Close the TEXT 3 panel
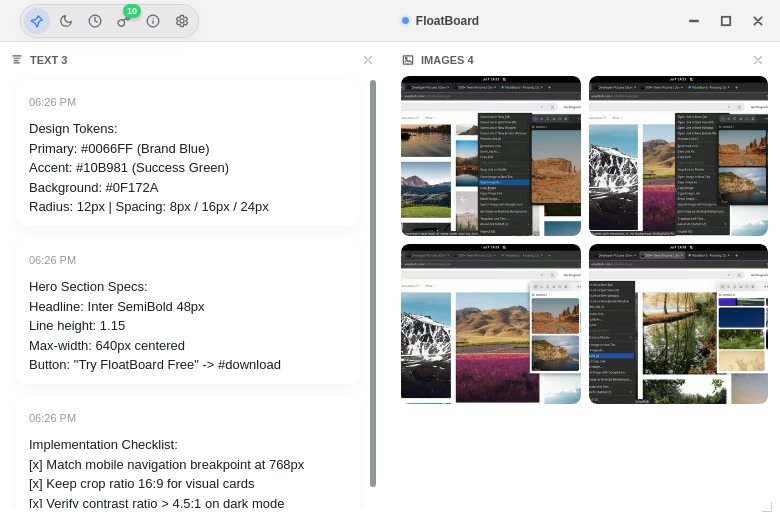Image resolution: width=780 pixels, height=520 pixels. pyautogui.click(x=368, y=60)
